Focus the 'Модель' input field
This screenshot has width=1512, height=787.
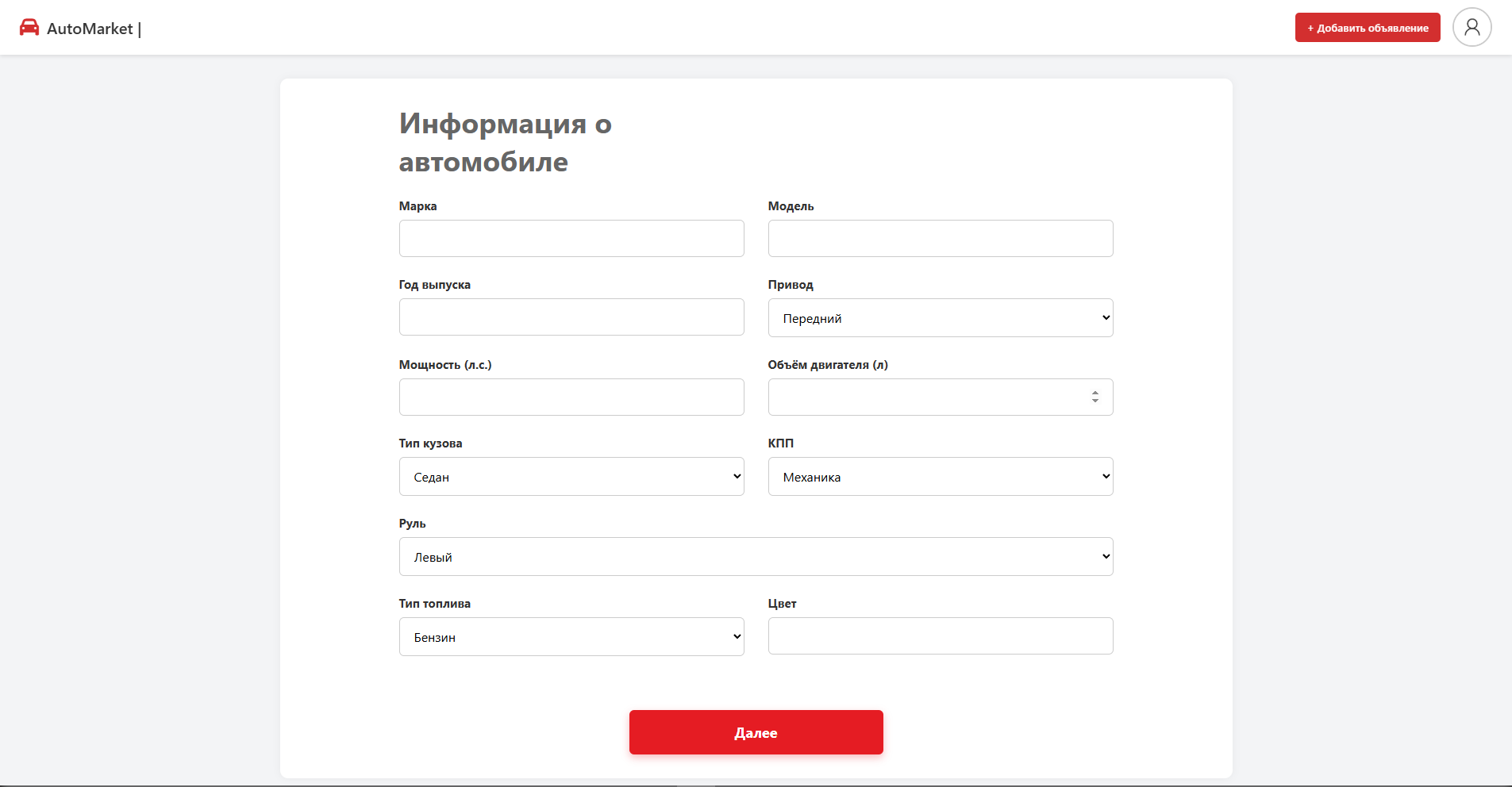(x=940, y=239)
